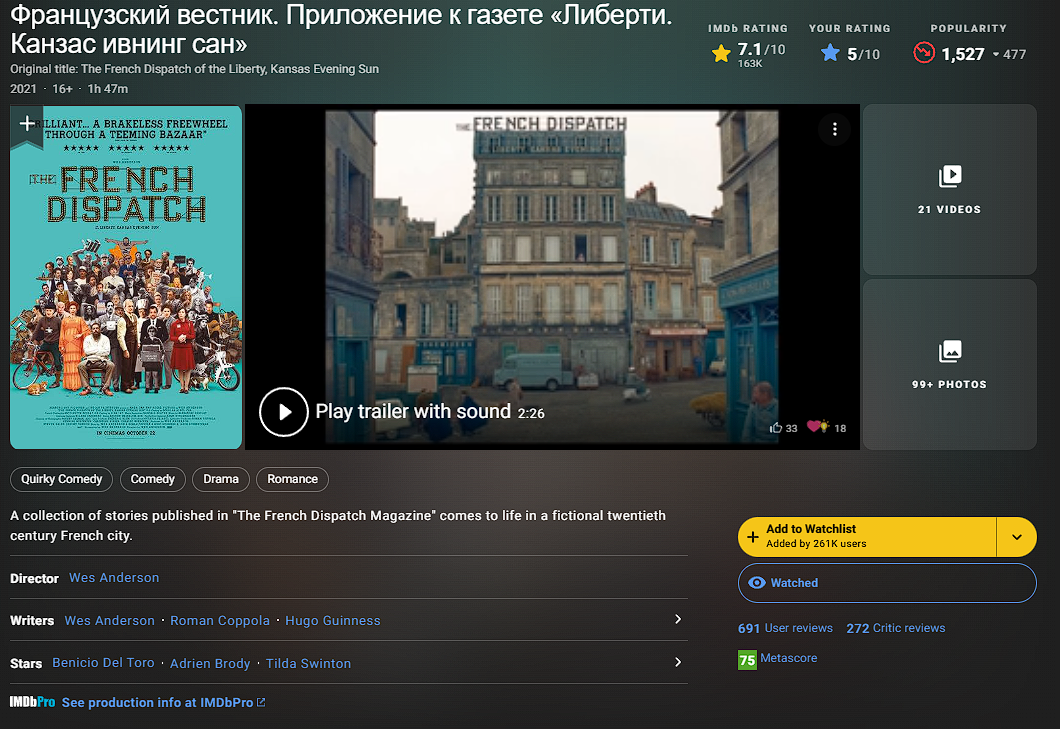
Task: Open 691 User reviews
Action: [786, 628]
